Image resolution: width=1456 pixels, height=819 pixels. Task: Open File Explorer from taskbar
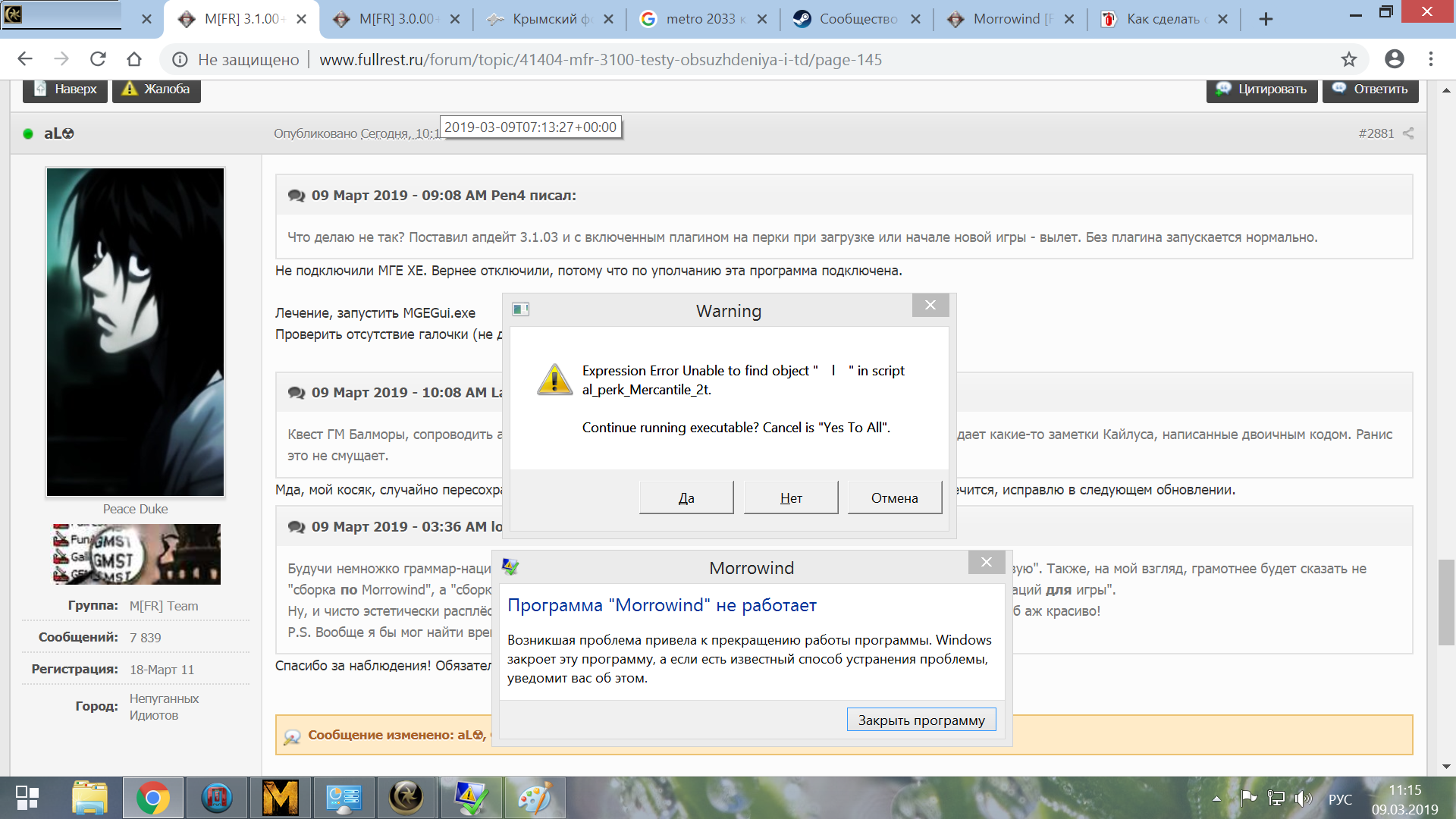pos(89,798)
